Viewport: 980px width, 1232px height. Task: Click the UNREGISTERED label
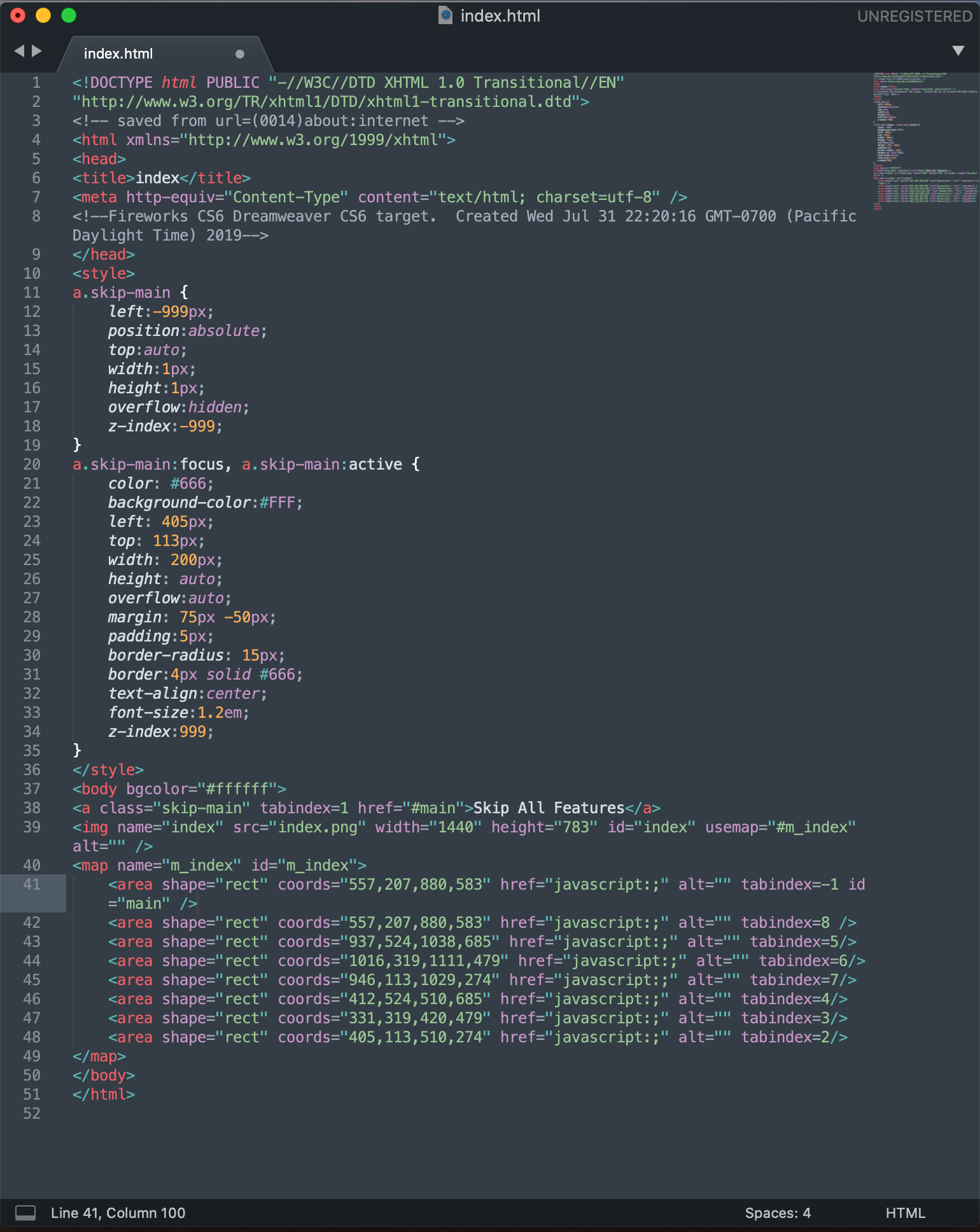tap(914, 17)
